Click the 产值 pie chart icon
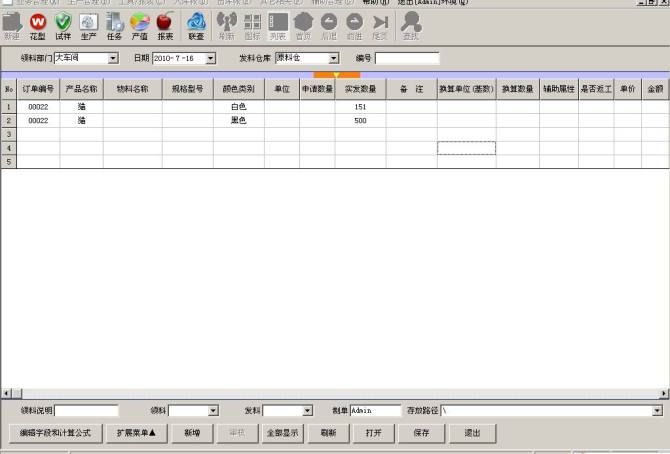Viewport: 670px width, 454px height. (140, 24)
